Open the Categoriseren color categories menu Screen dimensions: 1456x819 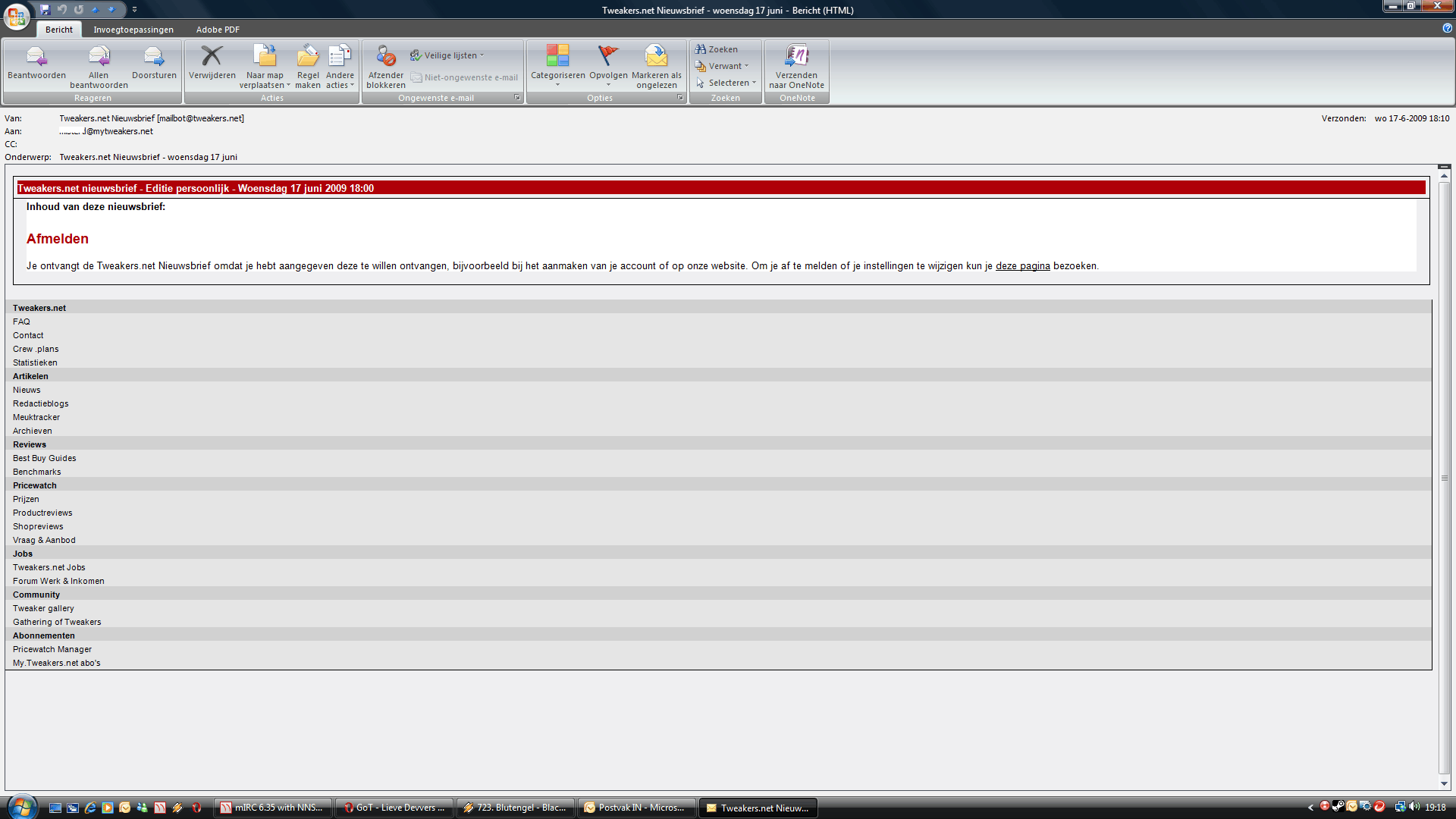pyautogui.click(x=557, y=65)
